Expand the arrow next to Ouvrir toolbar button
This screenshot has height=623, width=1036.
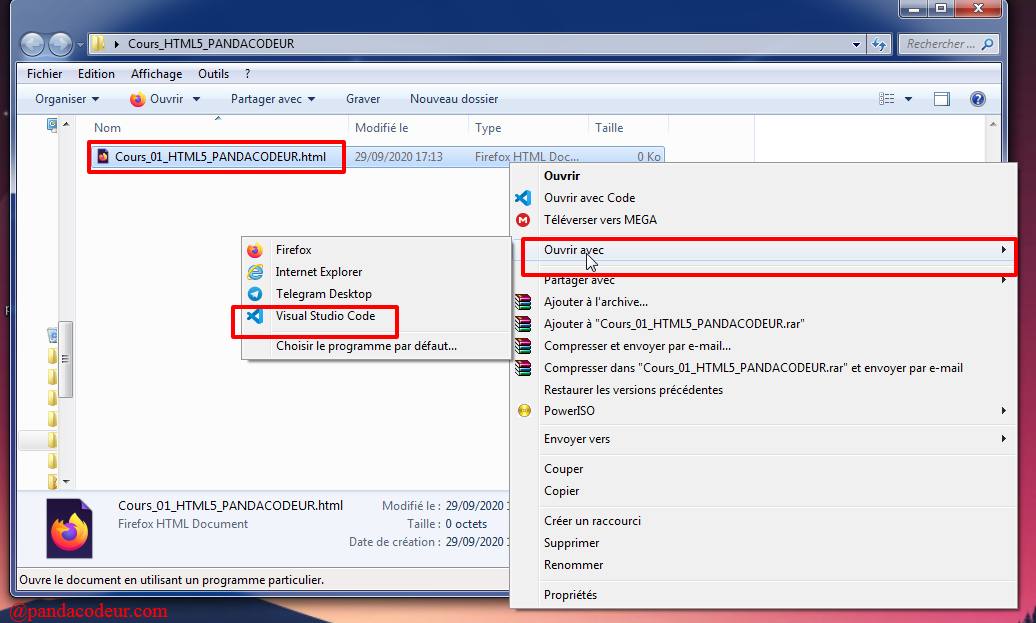[196, 99]
